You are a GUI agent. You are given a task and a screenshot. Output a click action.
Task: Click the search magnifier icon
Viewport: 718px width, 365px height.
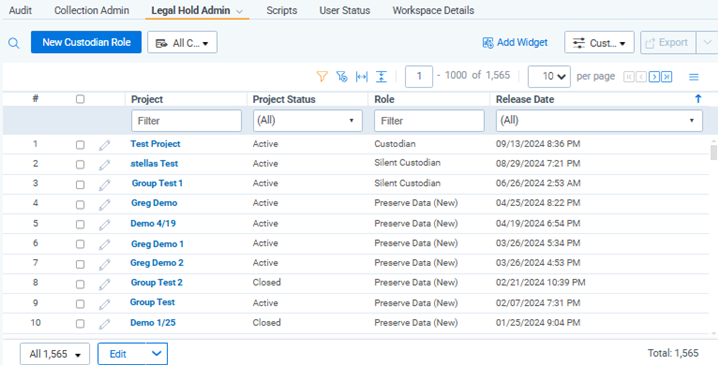click(14, 43)
